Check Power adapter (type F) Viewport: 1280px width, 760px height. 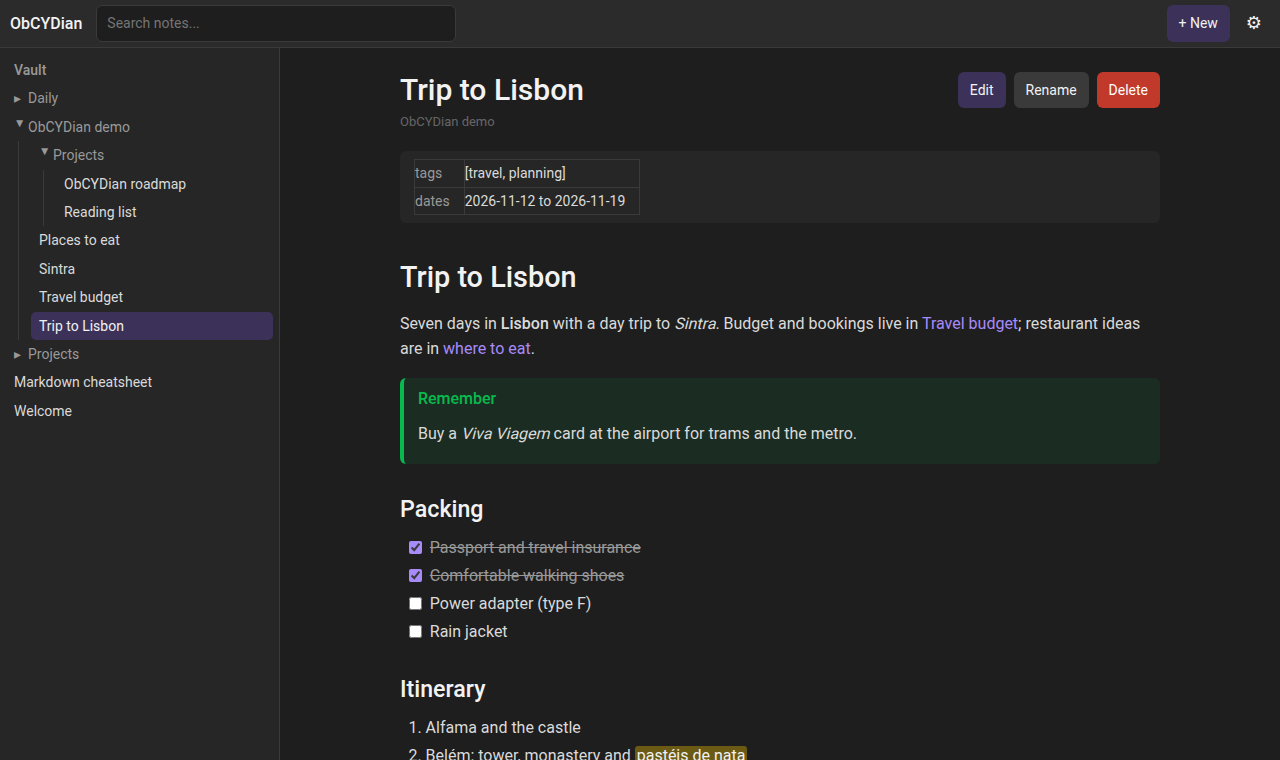click(x=416, y=604)
